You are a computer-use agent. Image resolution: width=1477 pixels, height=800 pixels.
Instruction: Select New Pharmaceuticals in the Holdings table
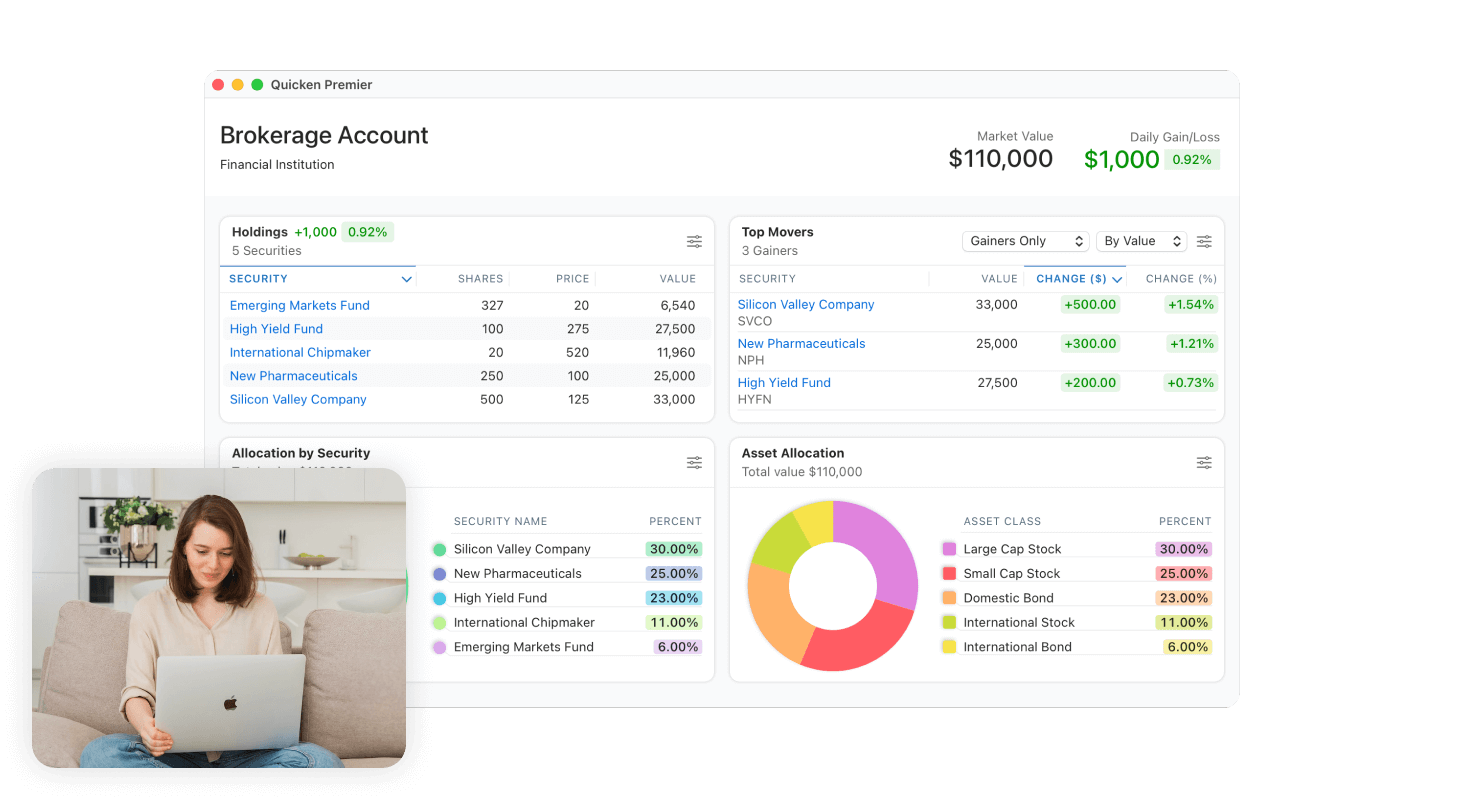pyautogui.click(x=293, y=375)
